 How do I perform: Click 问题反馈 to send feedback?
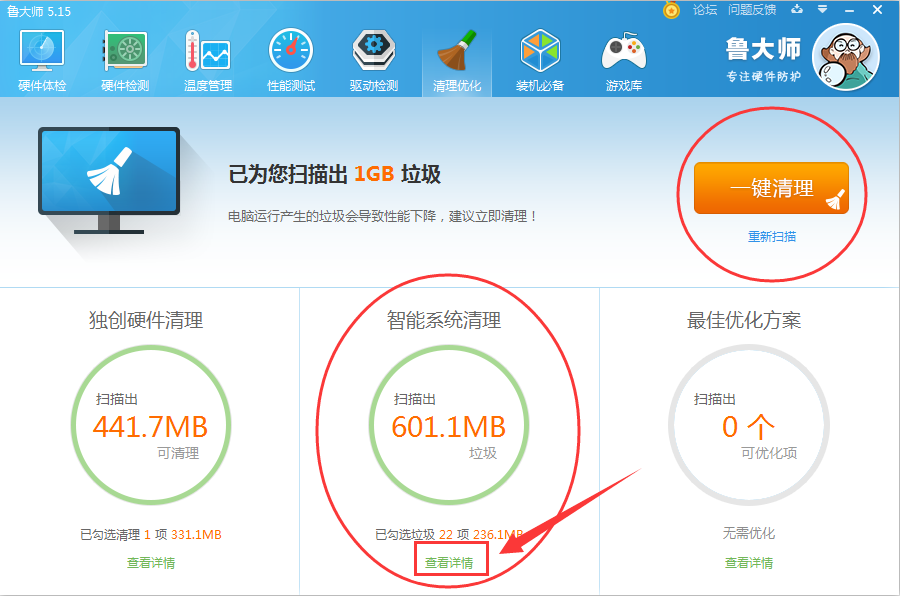point(751,11)
